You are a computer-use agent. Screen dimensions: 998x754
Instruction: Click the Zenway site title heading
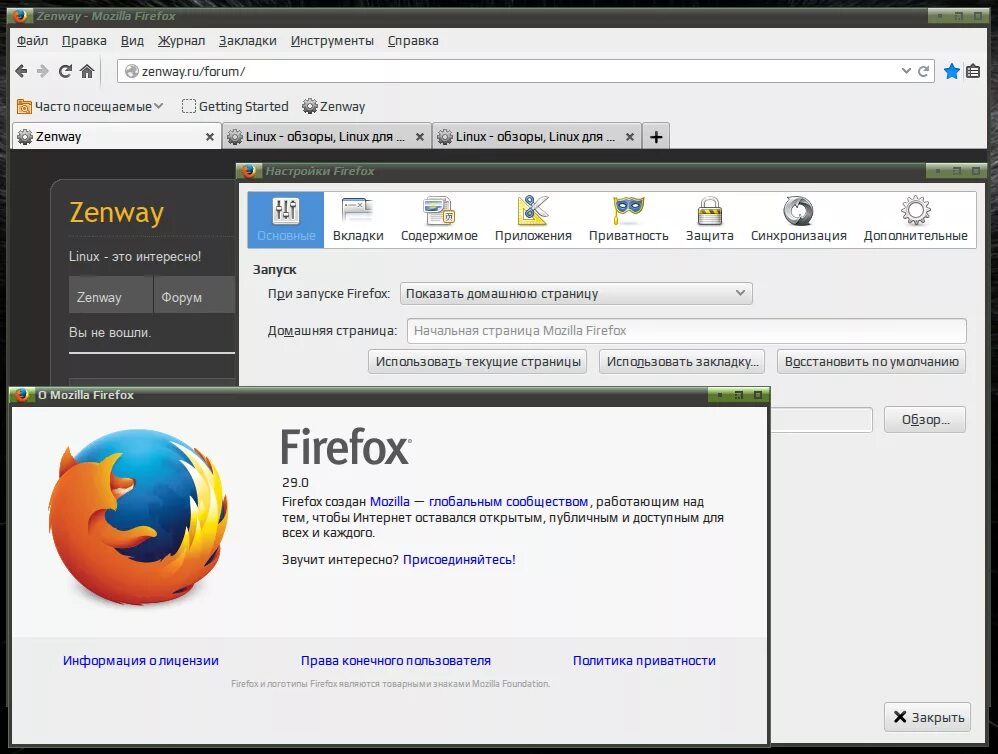(x=116, y=213)
